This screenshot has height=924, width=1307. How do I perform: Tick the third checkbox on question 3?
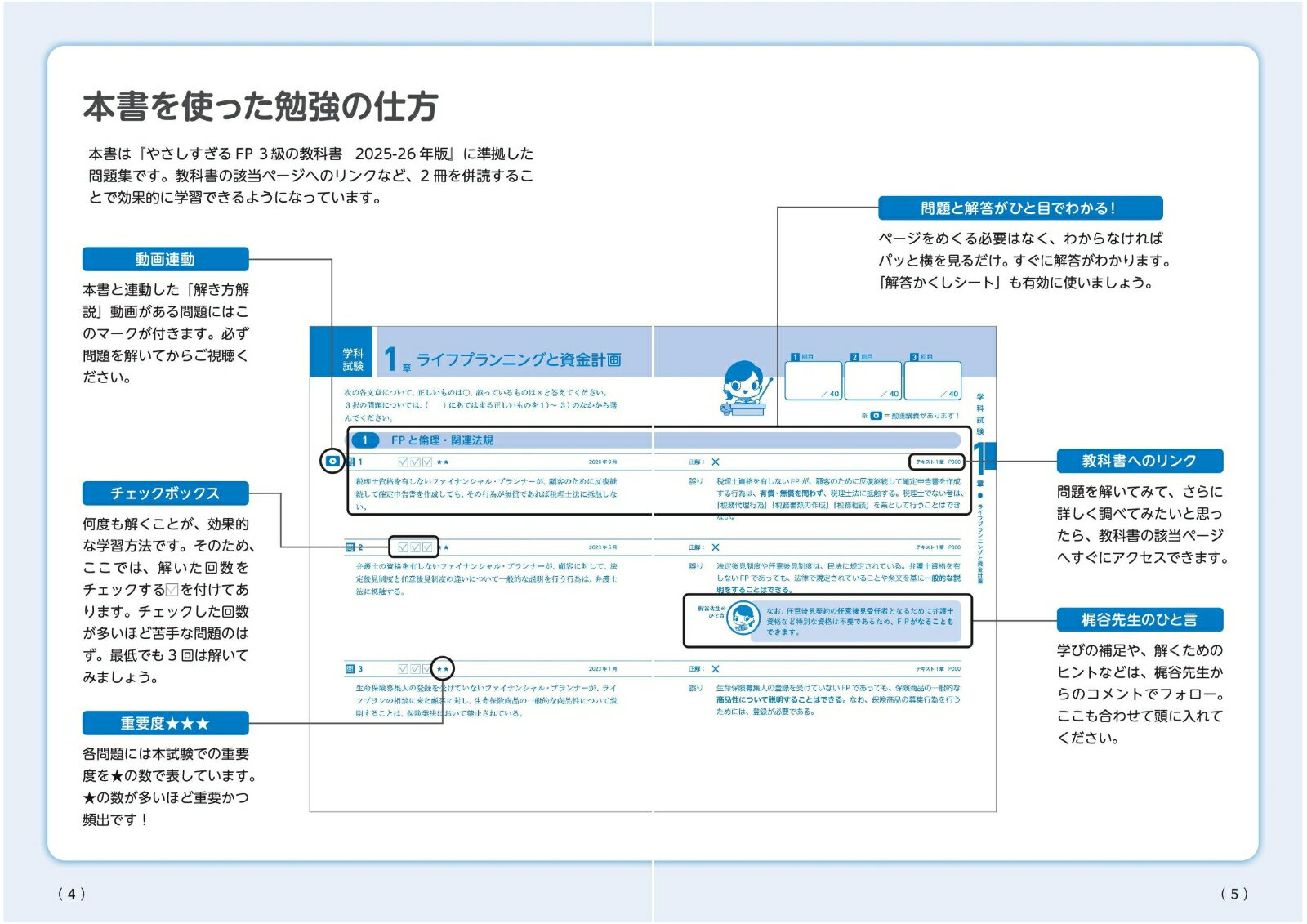pos(426,669)
